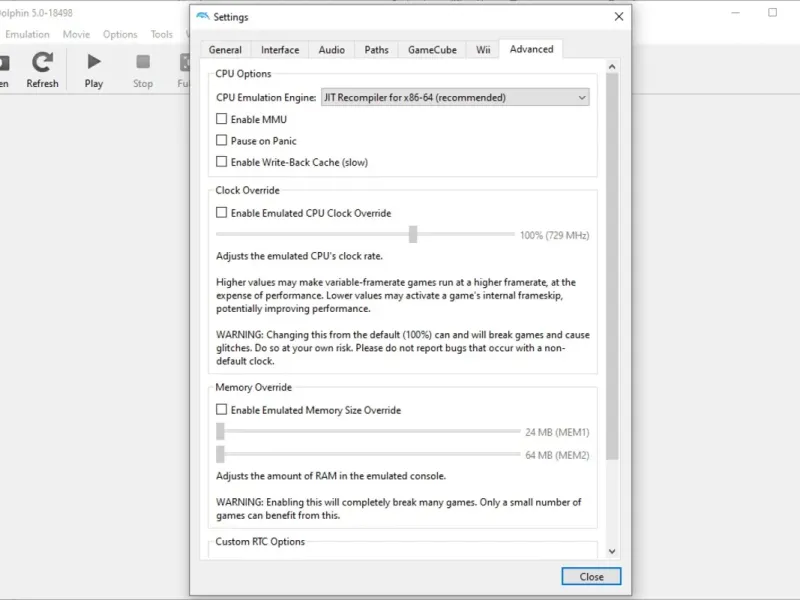The image size is (800, 600).
Task: Enable Write-Back Cache (slow) checkbox
Action: (221, 162)
